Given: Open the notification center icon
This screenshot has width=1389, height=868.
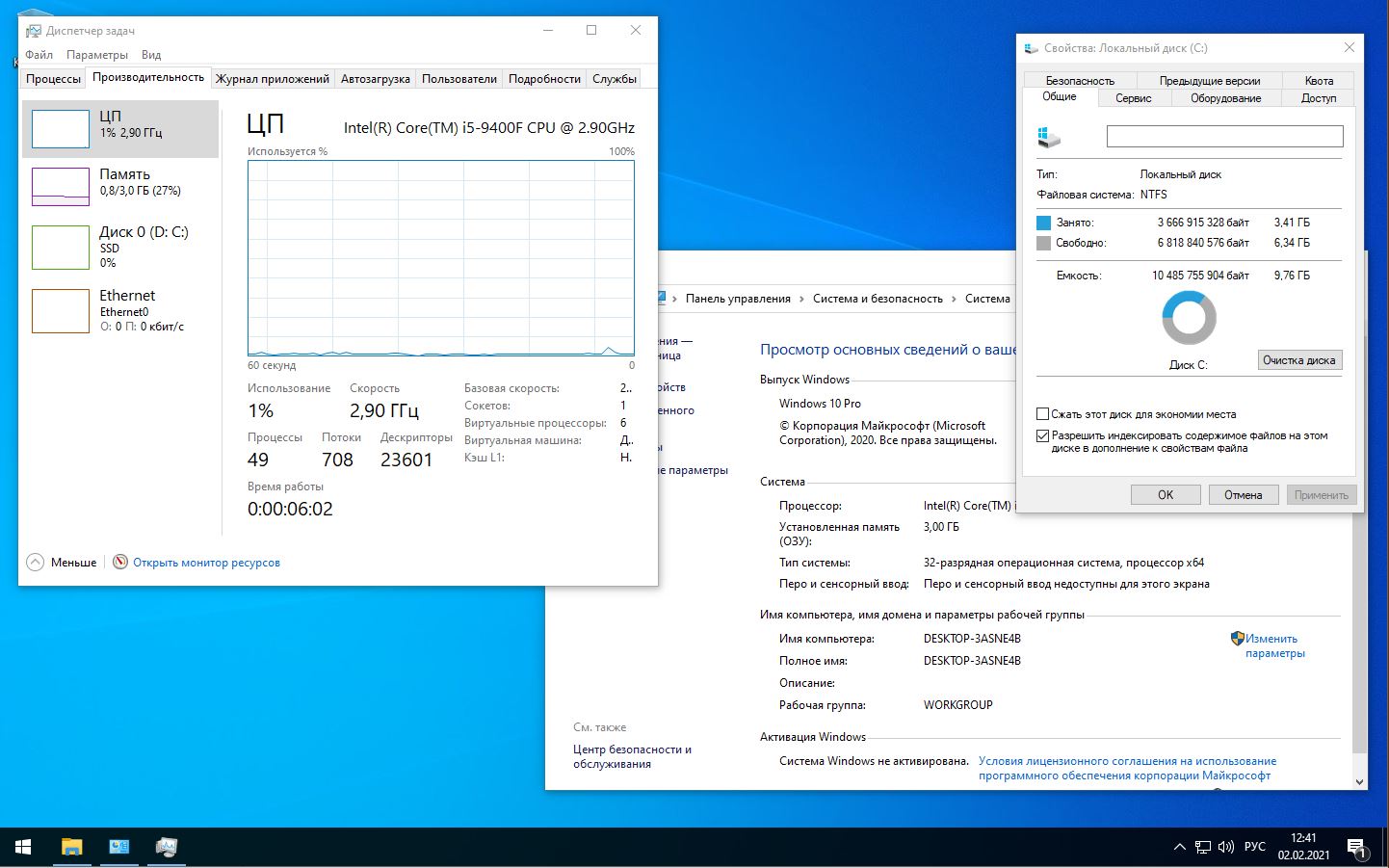Looking at the screenshot, I should tap(1357, 848).
